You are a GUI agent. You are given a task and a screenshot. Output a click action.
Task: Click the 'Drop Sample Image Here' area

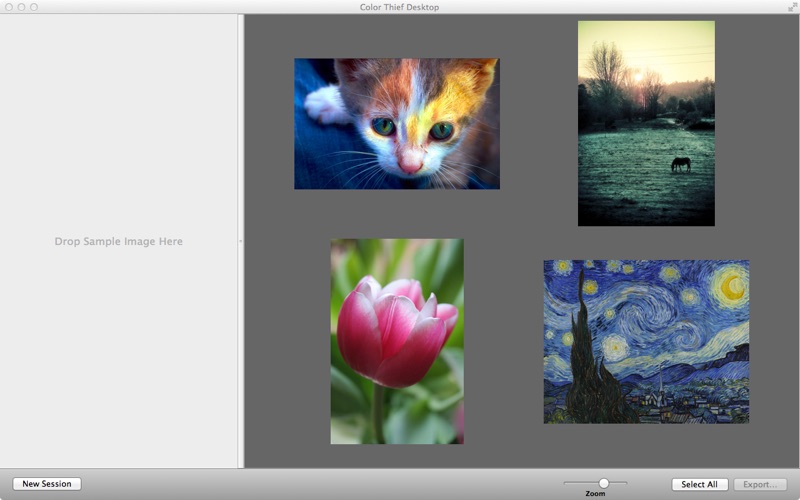pyautogui.click(x=118, y=242)
